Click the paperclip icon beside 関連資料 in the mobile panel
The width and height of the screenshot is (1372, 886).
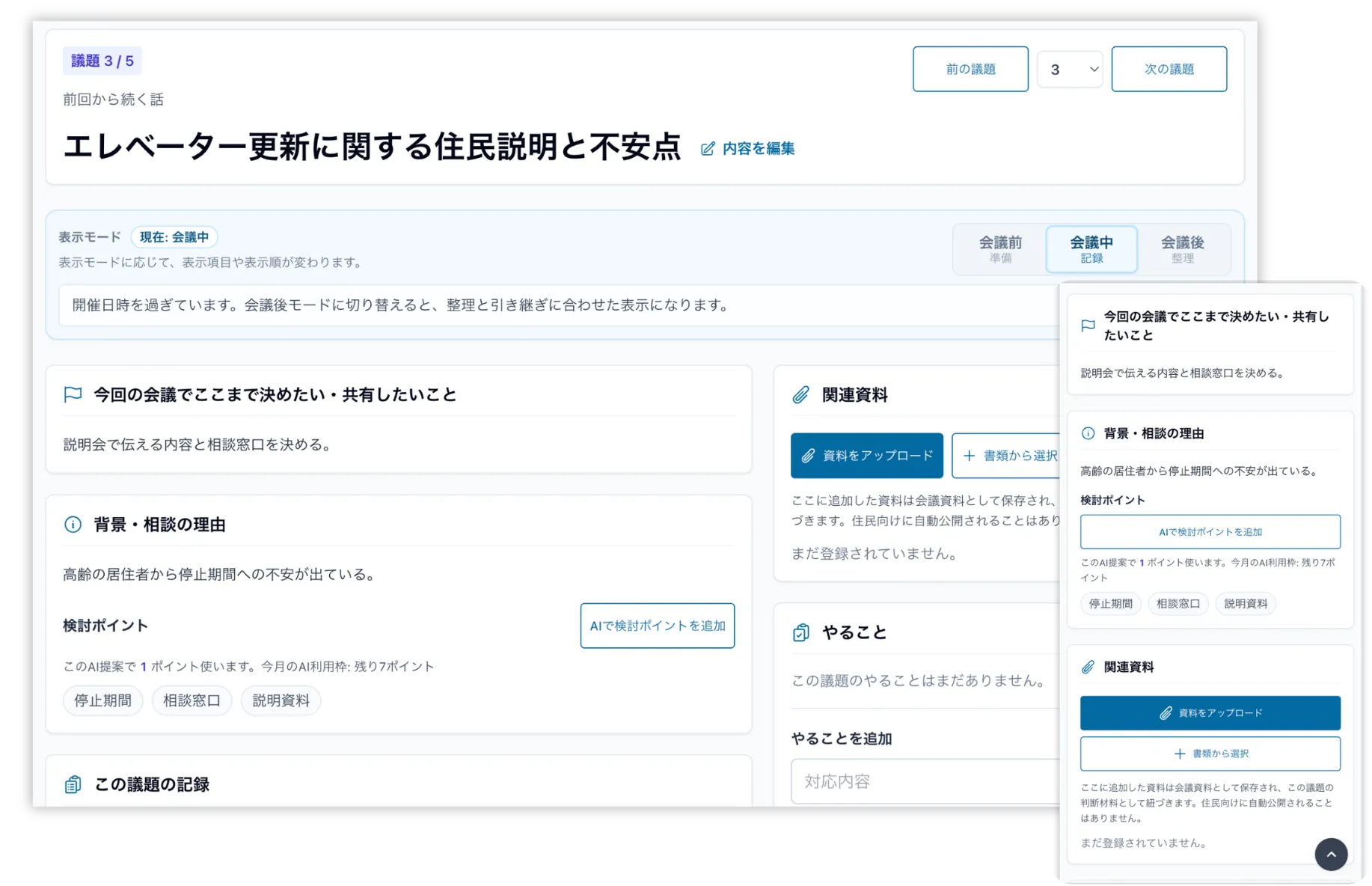click(1088, 667)
